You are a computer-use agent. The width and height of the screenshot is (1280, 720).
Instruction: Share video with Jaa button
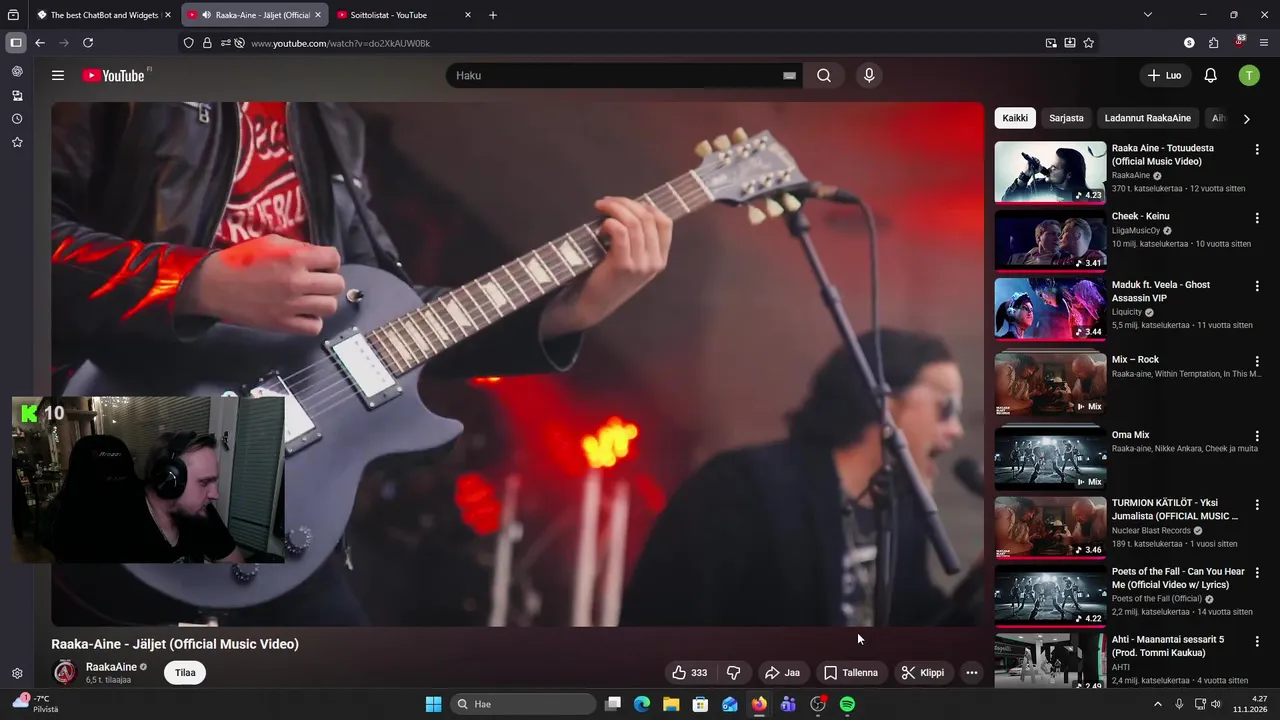tap(782, 673)
